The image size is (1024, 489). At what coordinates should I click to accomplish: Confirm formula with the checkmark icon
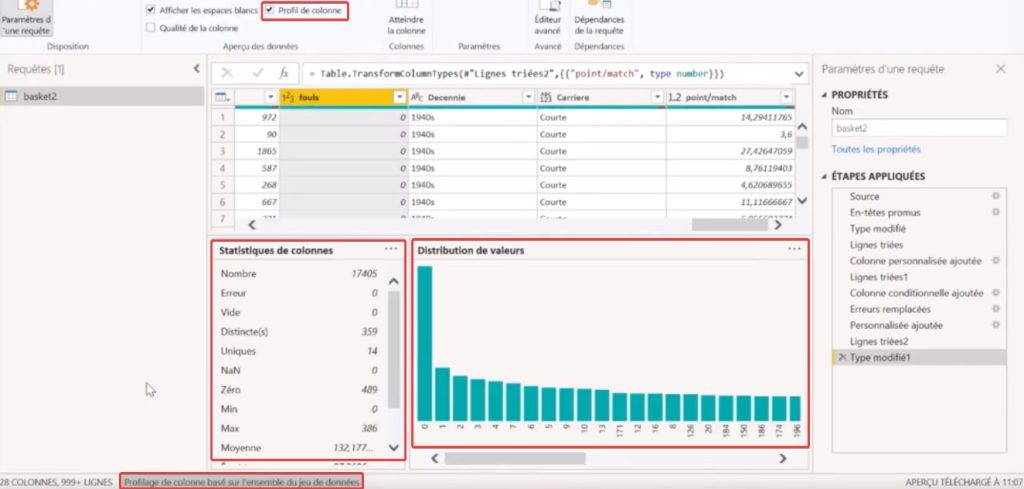(x=257, y=73)
